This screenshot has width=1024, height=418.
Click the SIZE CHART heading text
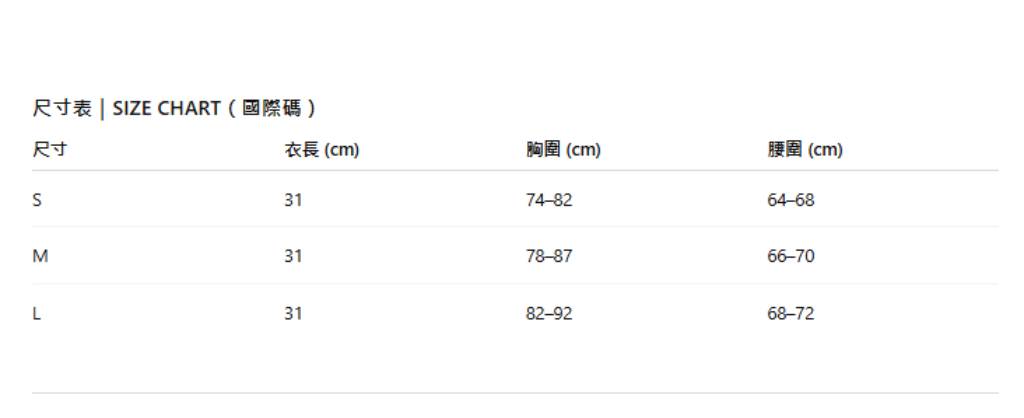pyautogui.click(x=166, y=108)
